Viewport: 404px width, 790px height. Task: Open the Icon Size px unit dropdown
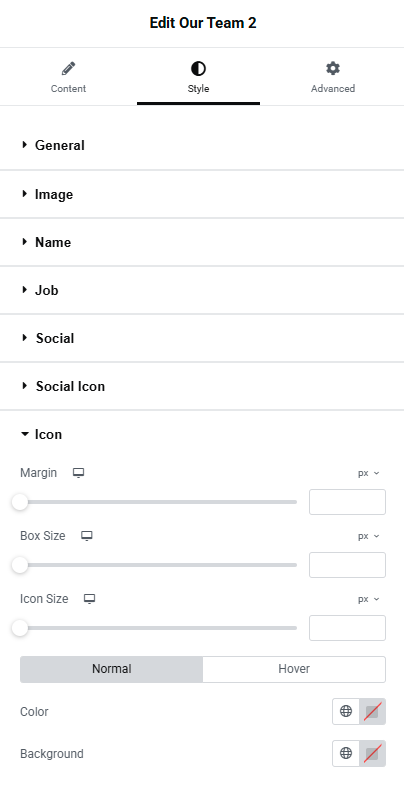[369, 600]
